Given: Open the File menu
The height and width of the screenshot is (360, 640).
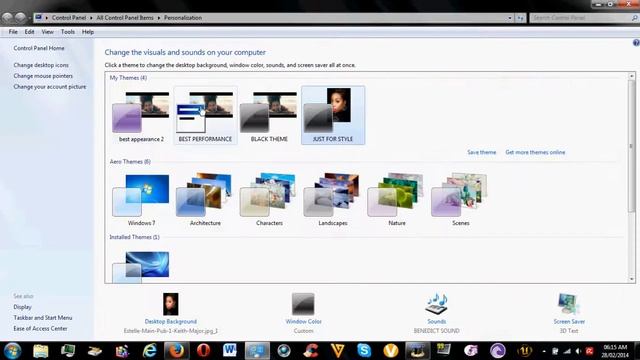Looking at the screenshot, I should point(13,32).
